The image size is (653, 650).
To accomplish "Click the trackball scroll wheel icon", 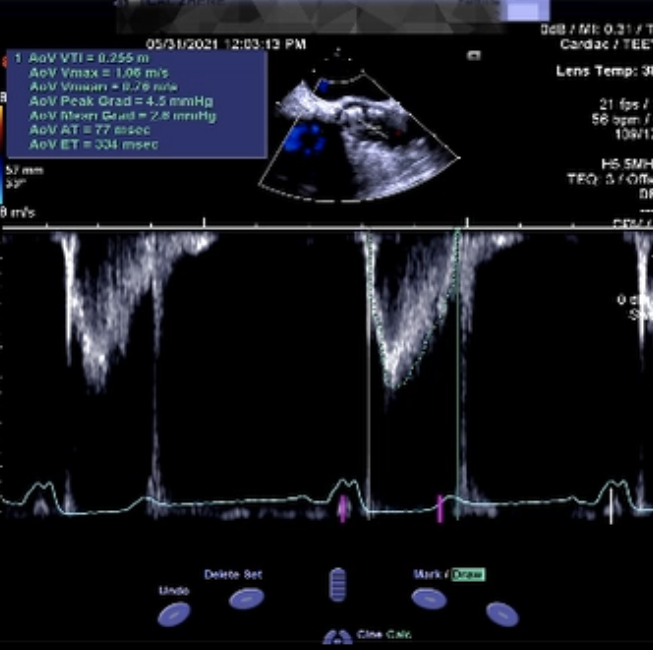I will pos(338,582).
